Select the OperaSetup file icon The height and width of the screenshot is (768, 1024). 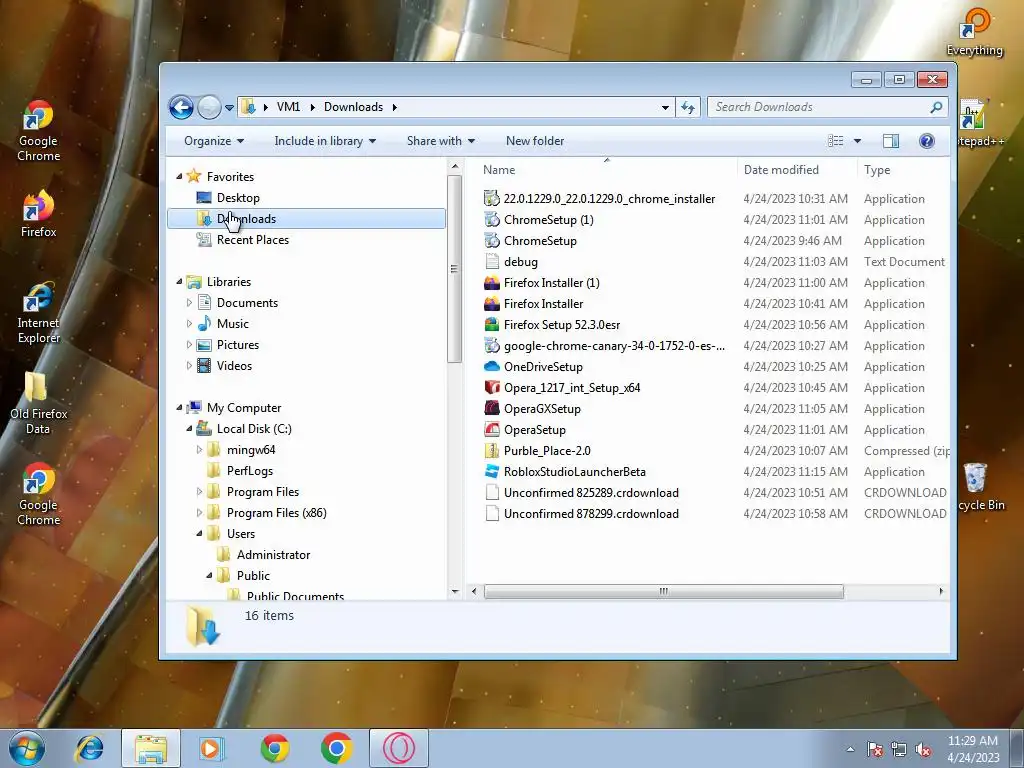click(492, 430)
